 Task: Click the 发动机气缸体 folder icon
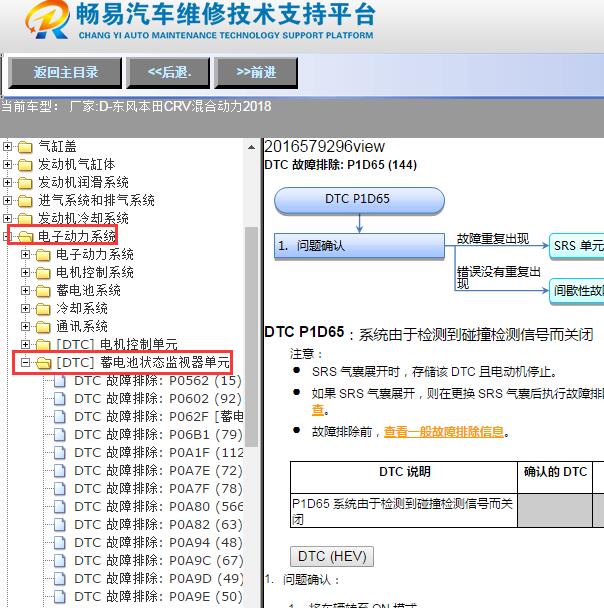pos(25,165)
